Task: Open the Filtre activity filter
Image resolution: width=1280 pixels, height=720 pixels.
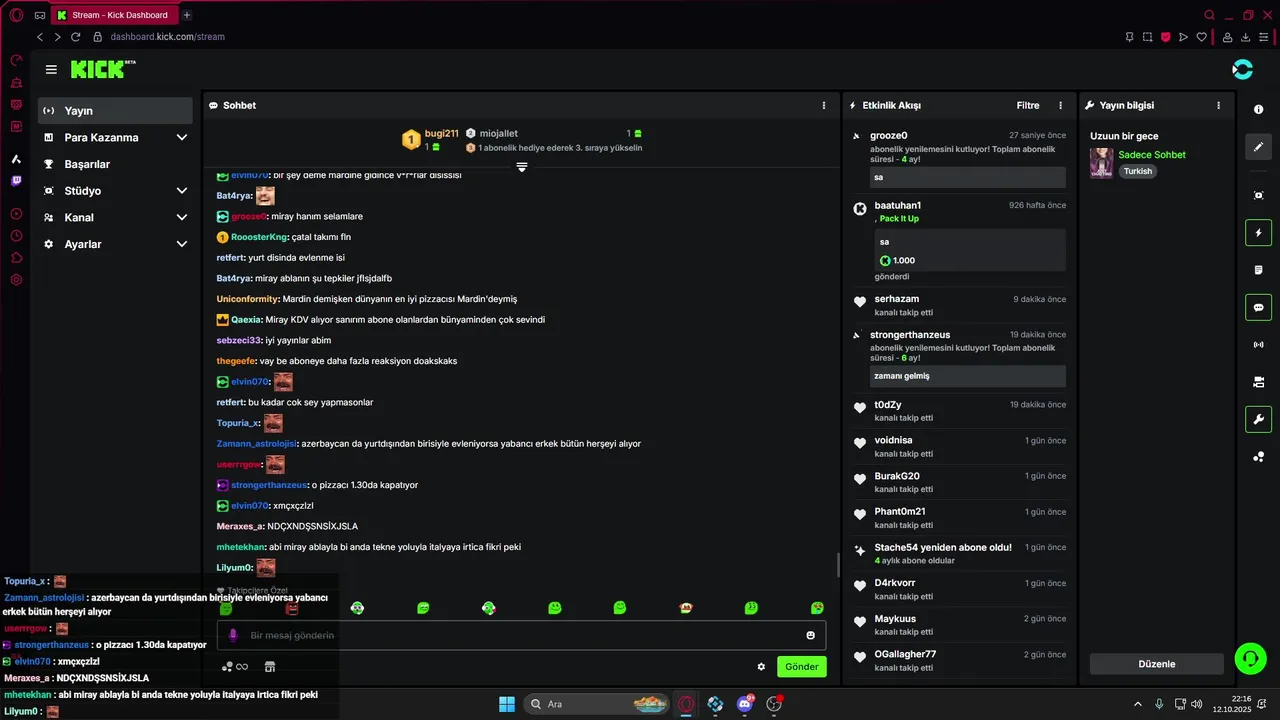Action: [1028, 105]
